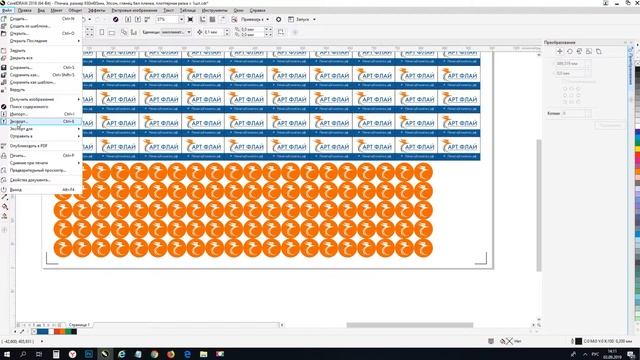Click the nudge distance 0,1 мм field
The image size is (640, 360).
pos(213,32)
